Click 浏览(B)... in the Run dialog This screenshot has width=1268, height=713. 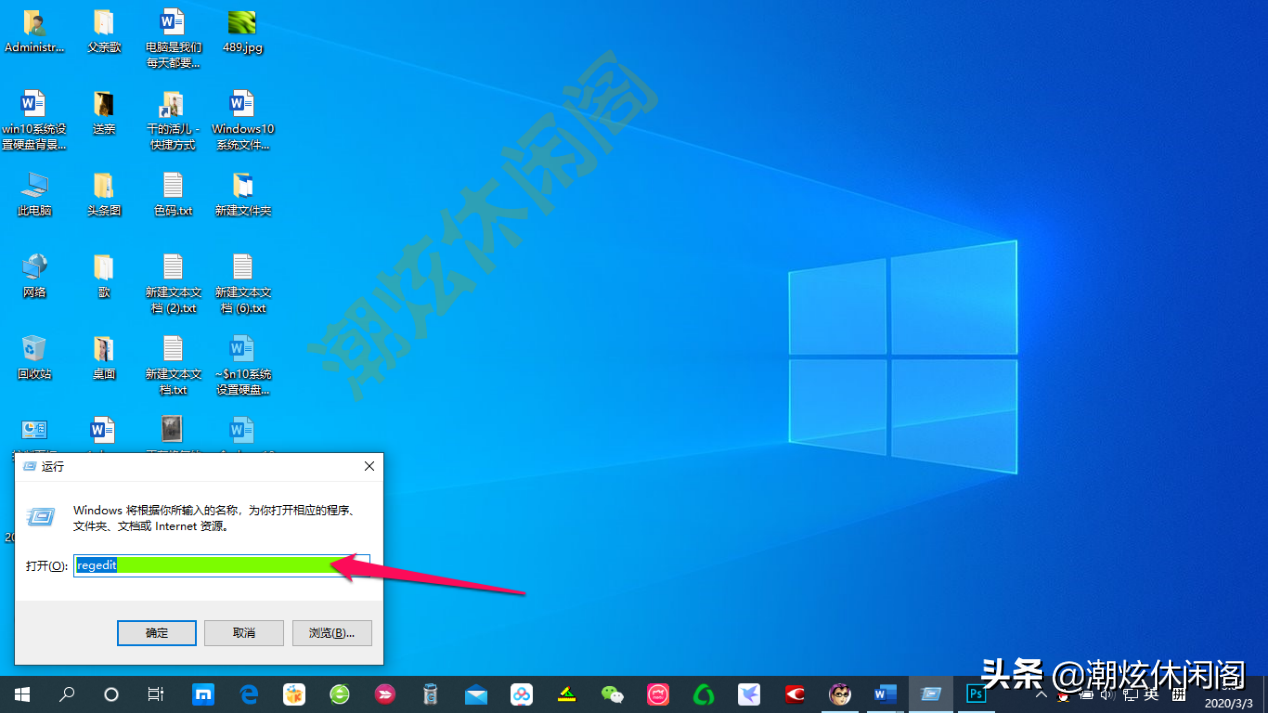[x=331, y=632]
